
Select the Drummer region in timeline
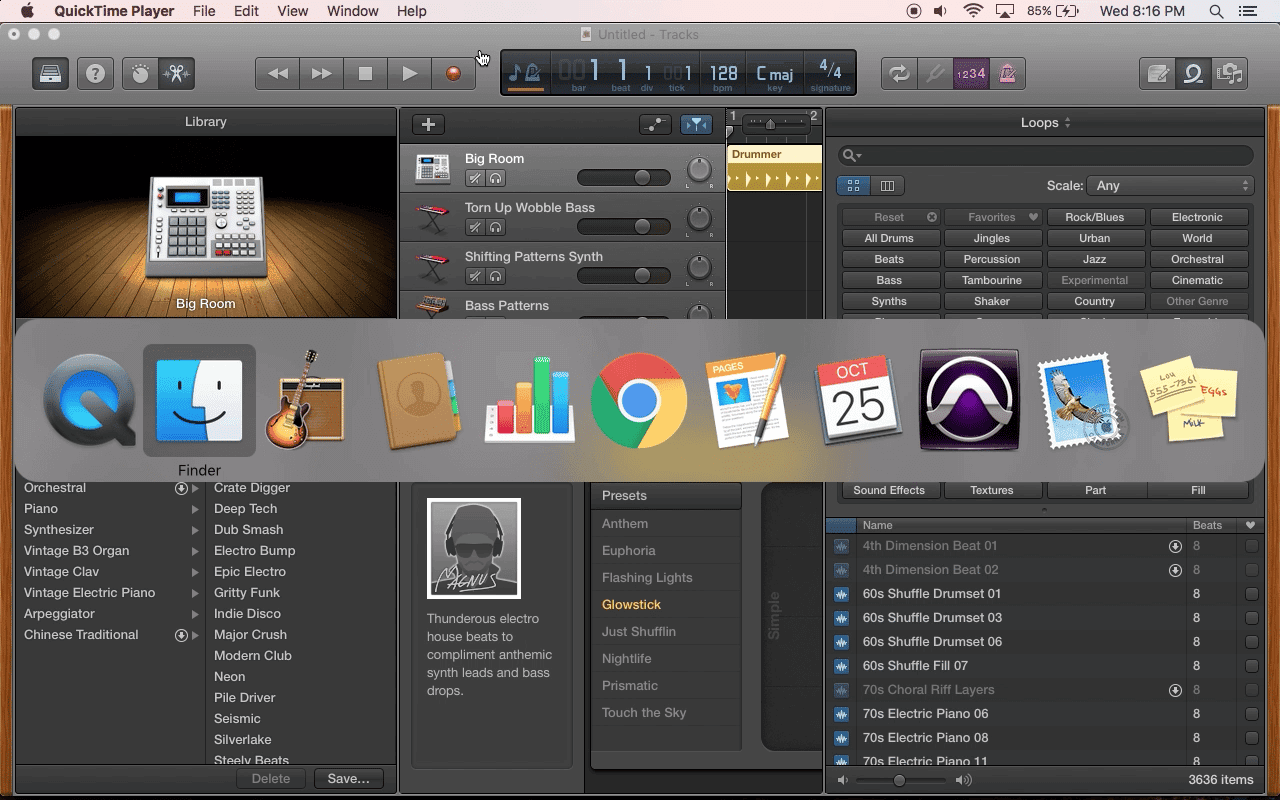coord(774,168)
